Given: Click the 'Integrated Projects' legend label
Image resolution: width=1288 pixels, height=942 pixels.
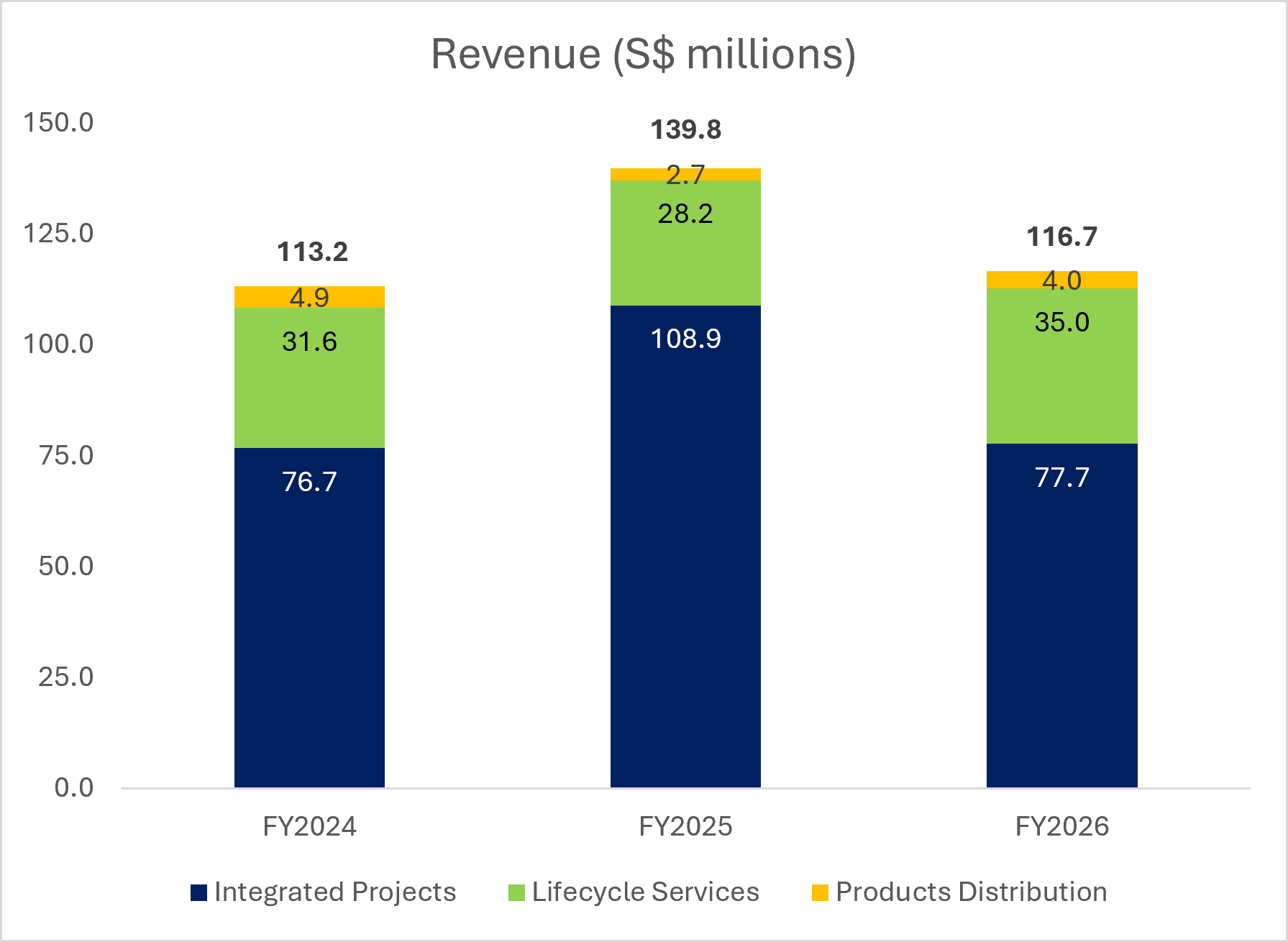Looking at the screenshot, I should tap(335, 892).
